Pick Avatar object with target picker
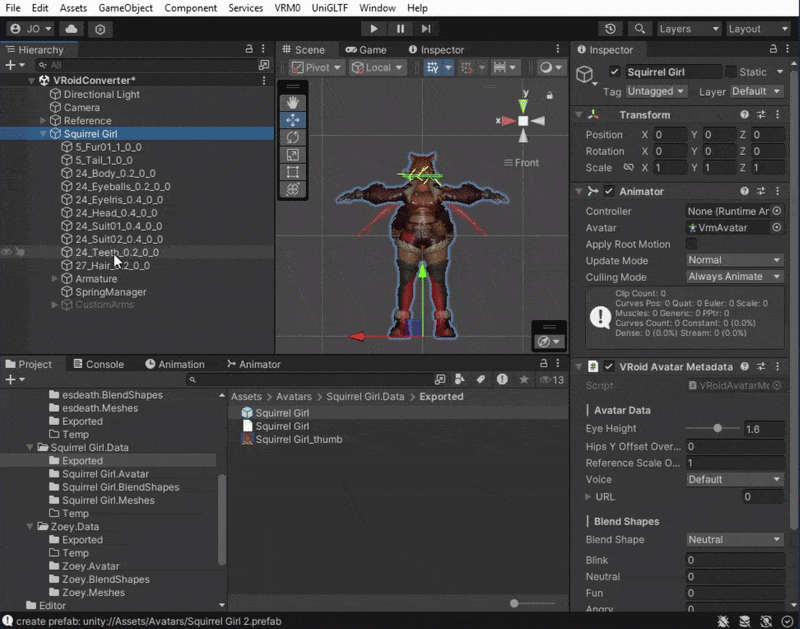800x629 pixels. [x=777, y=228]
